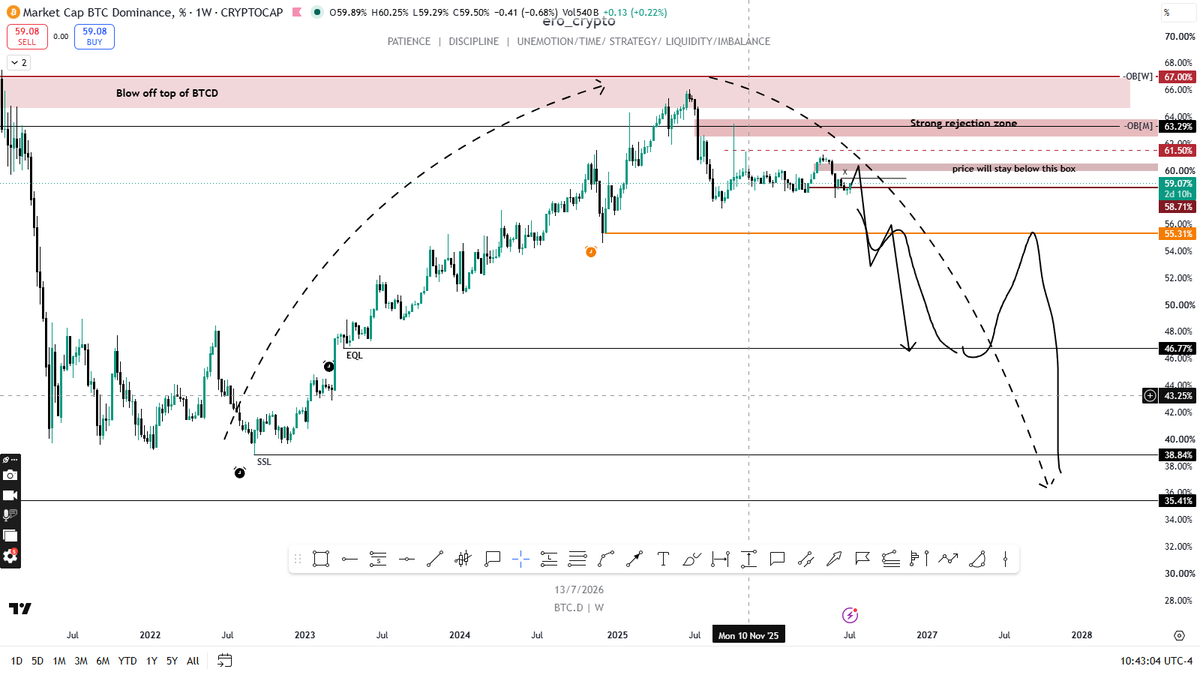Click the 35.41% price label
Screen dimensions: 1200x675
tap(1177, 500)
